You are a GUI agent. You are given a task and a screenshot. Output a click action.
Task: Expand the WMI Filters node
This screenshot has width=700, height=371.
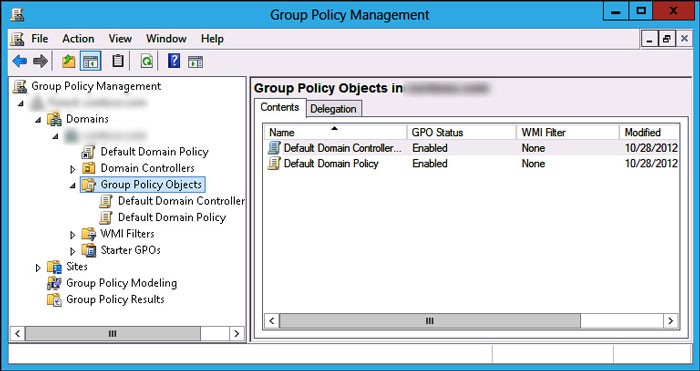(x=73, y=235)
